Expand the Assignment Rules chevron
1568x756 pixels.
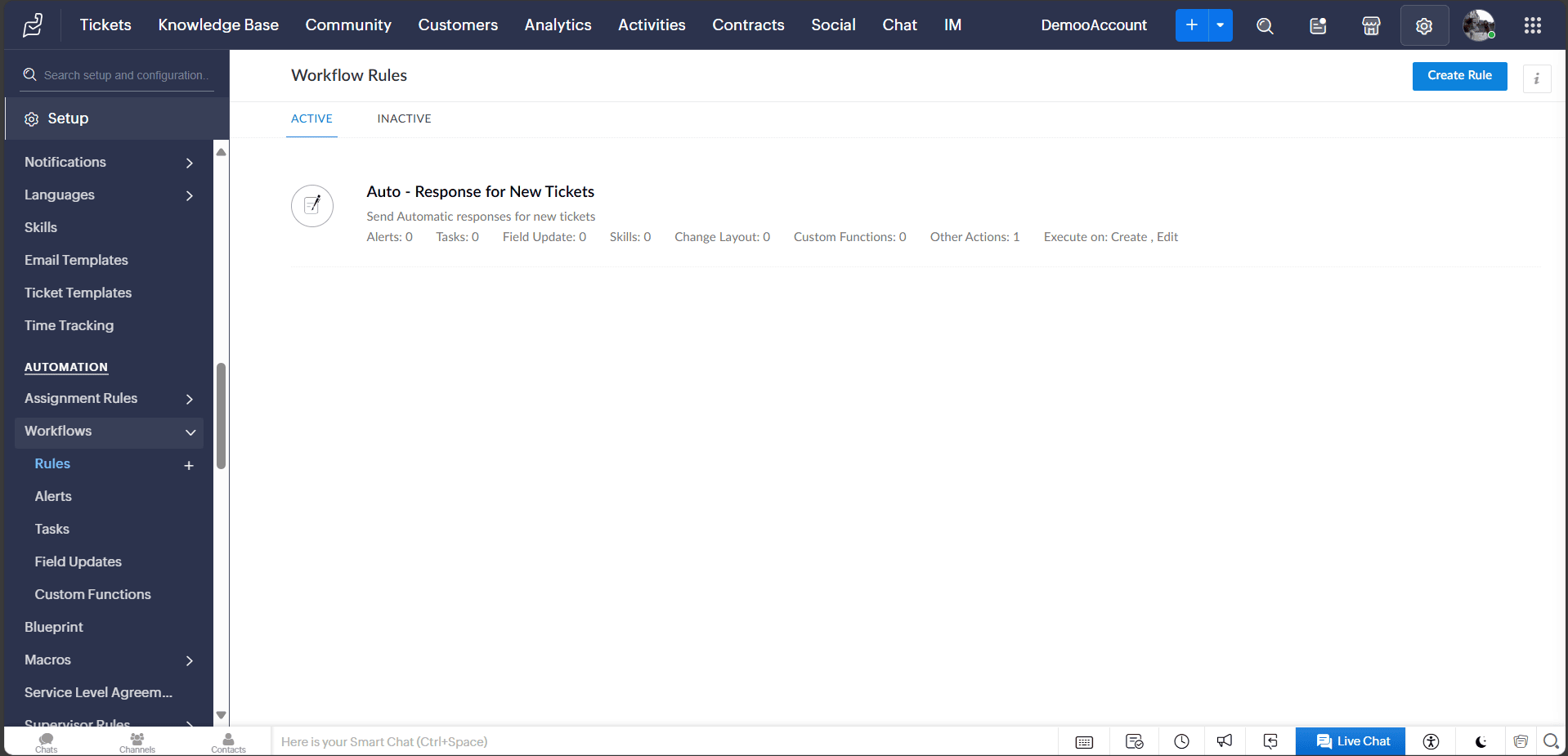pyautogui.click(x=190, y=400)
